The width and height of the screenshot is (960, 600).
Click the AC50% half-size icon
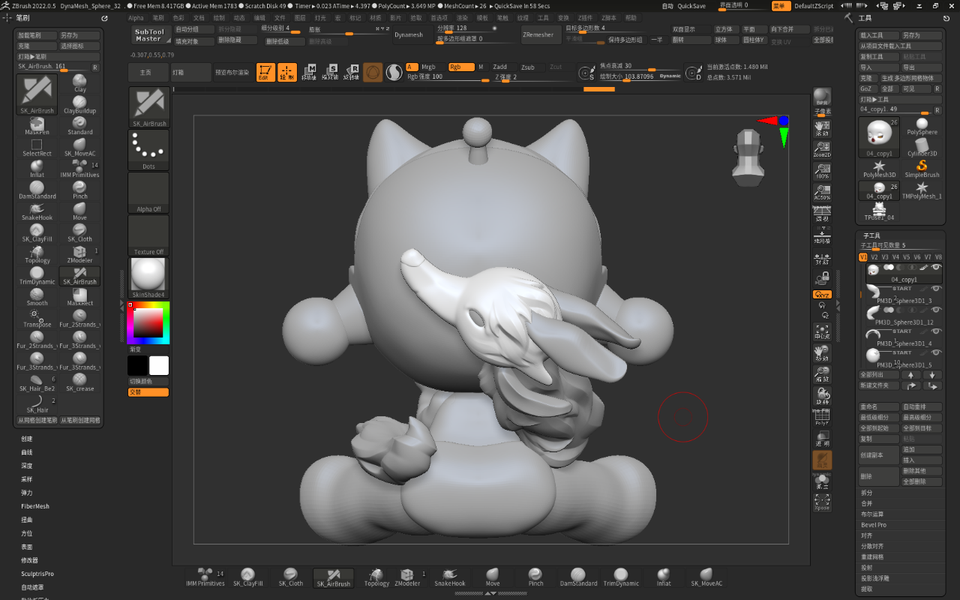822,192
